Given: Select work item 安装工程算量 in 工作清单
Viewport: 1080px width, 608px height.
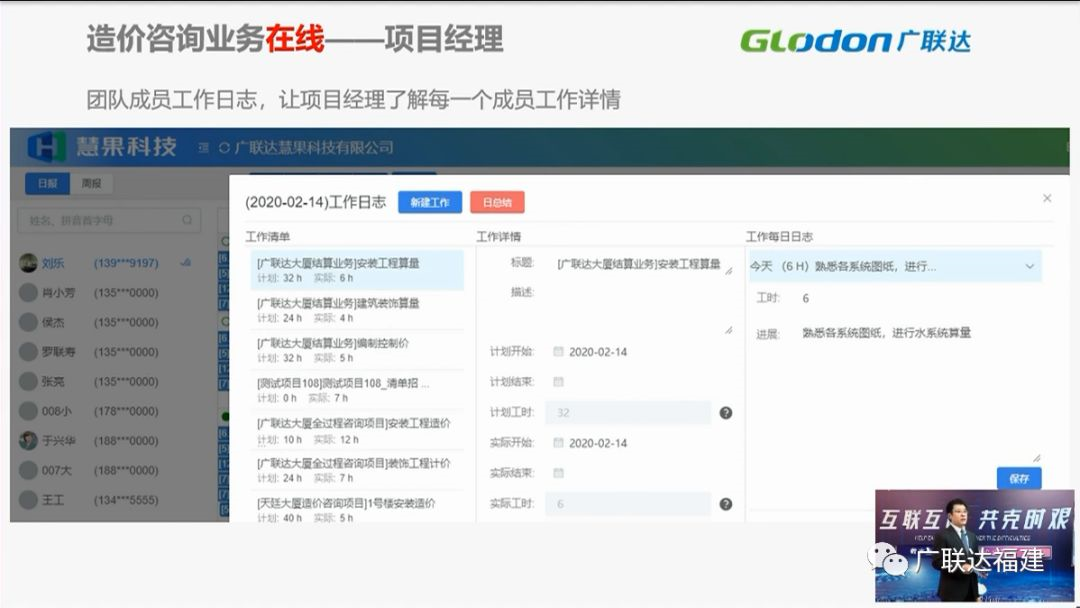Looking at the screenshot, I should (x=357, y=270).
